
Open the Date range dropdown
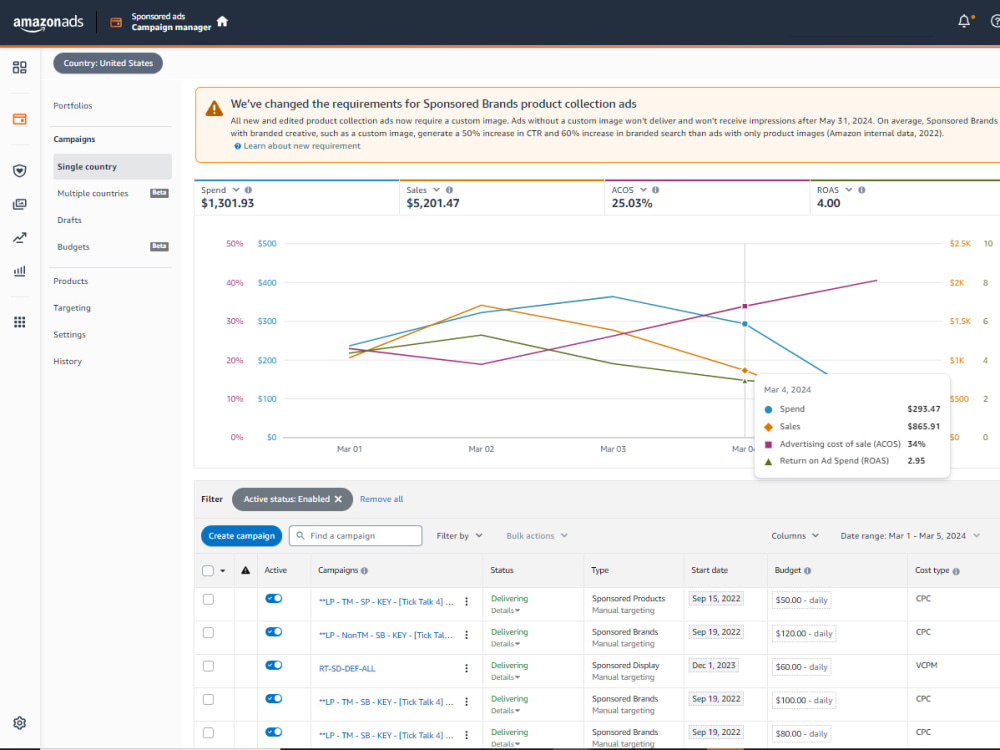pos(910,536)
